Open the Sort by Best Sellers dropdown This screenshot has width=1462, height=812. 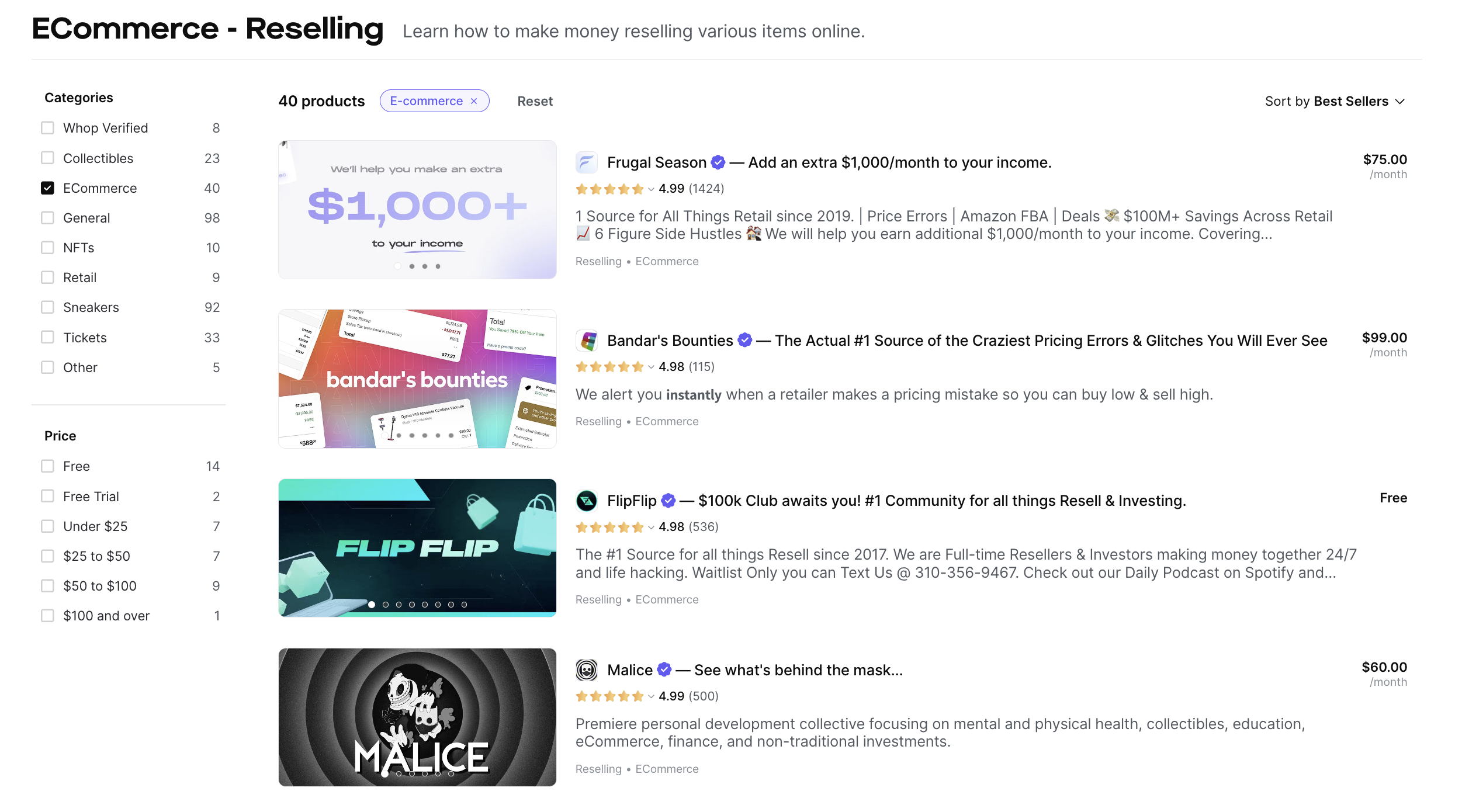pos(1335,100)
